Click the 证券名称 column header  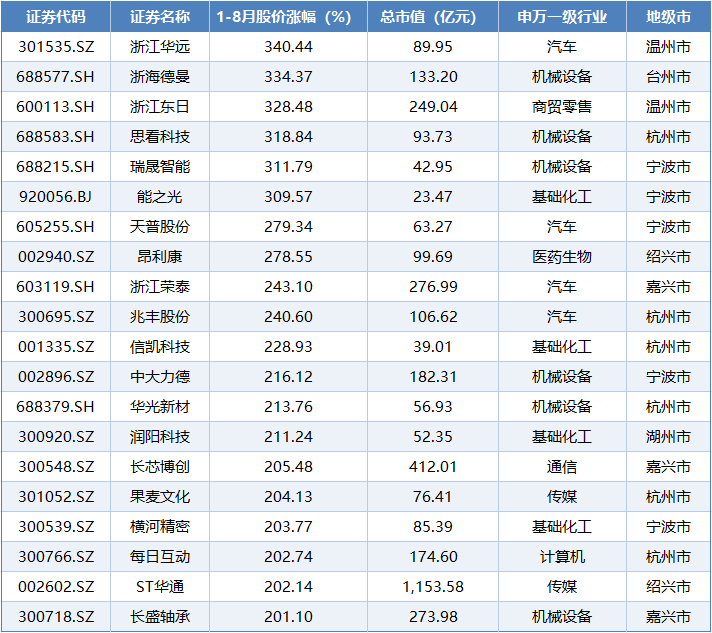click(160, 17)
